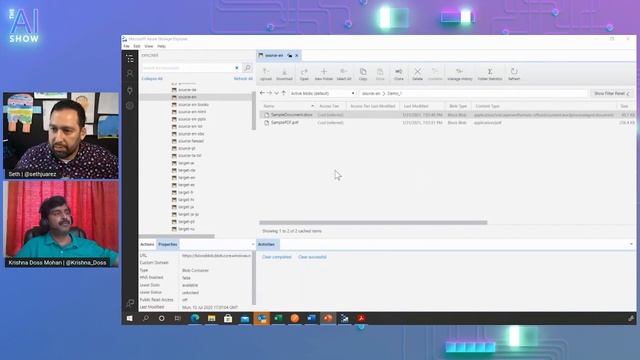640x360 pixels.
Task: Click the Clear completed link
Action: pyautogui.click(x=276, y=257)
